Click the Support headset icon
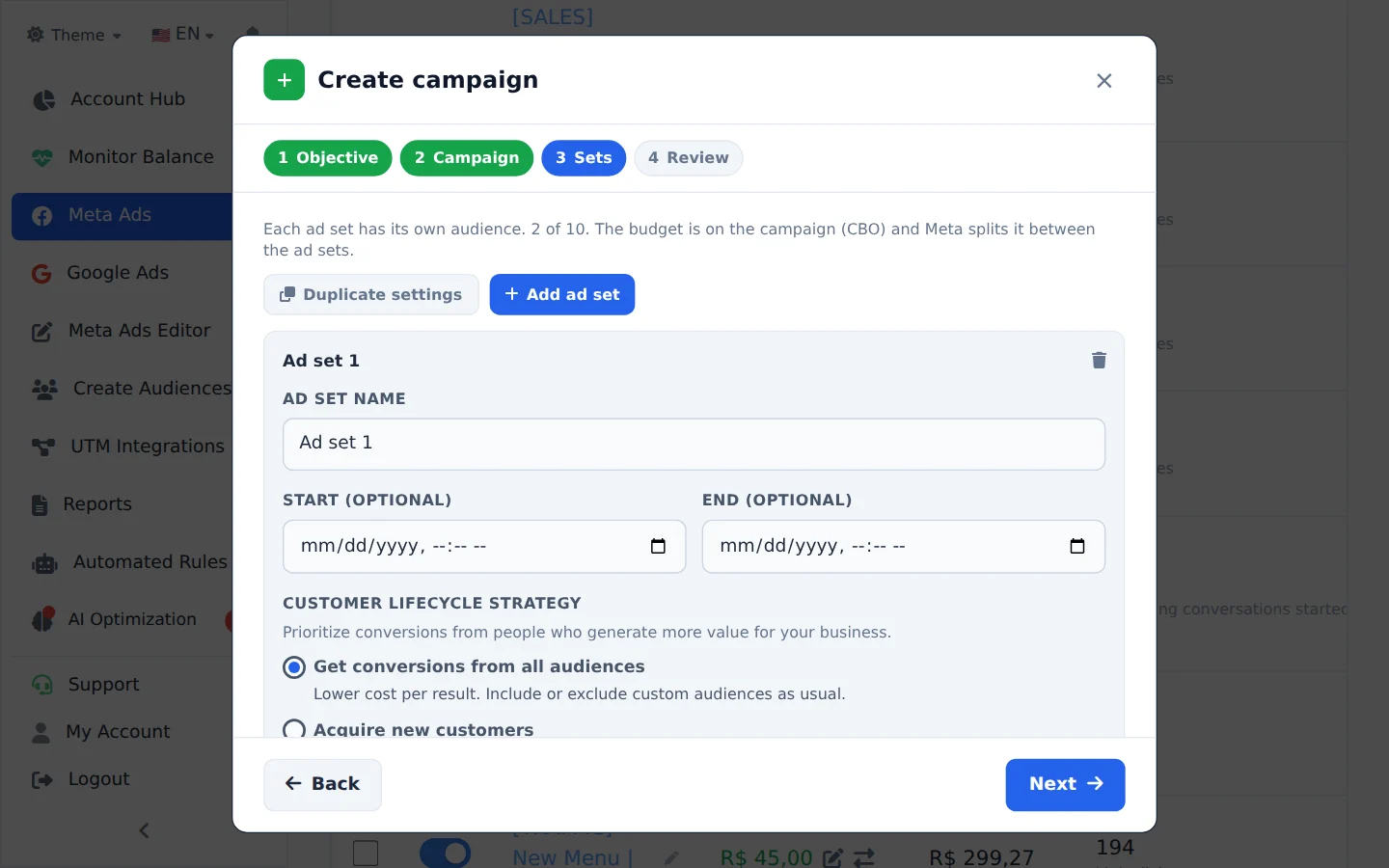 click(x=42, y=685)
